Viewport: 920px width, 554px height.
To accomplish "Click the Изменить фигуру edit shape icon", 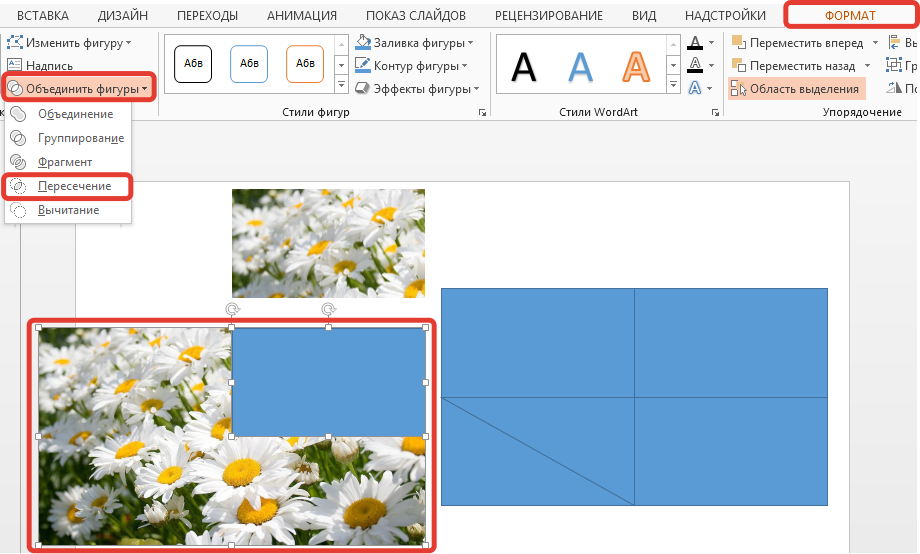I will pyautogui.click(x=15, y=43).
